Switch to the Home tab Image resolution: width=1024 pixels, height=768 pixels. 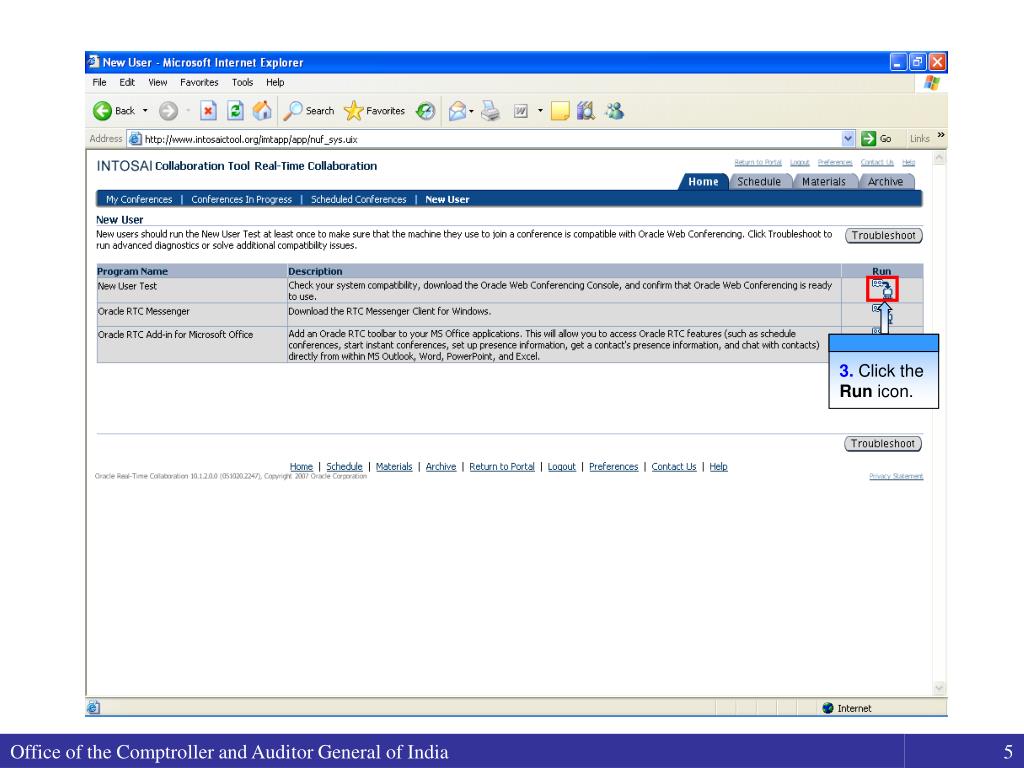703,182
